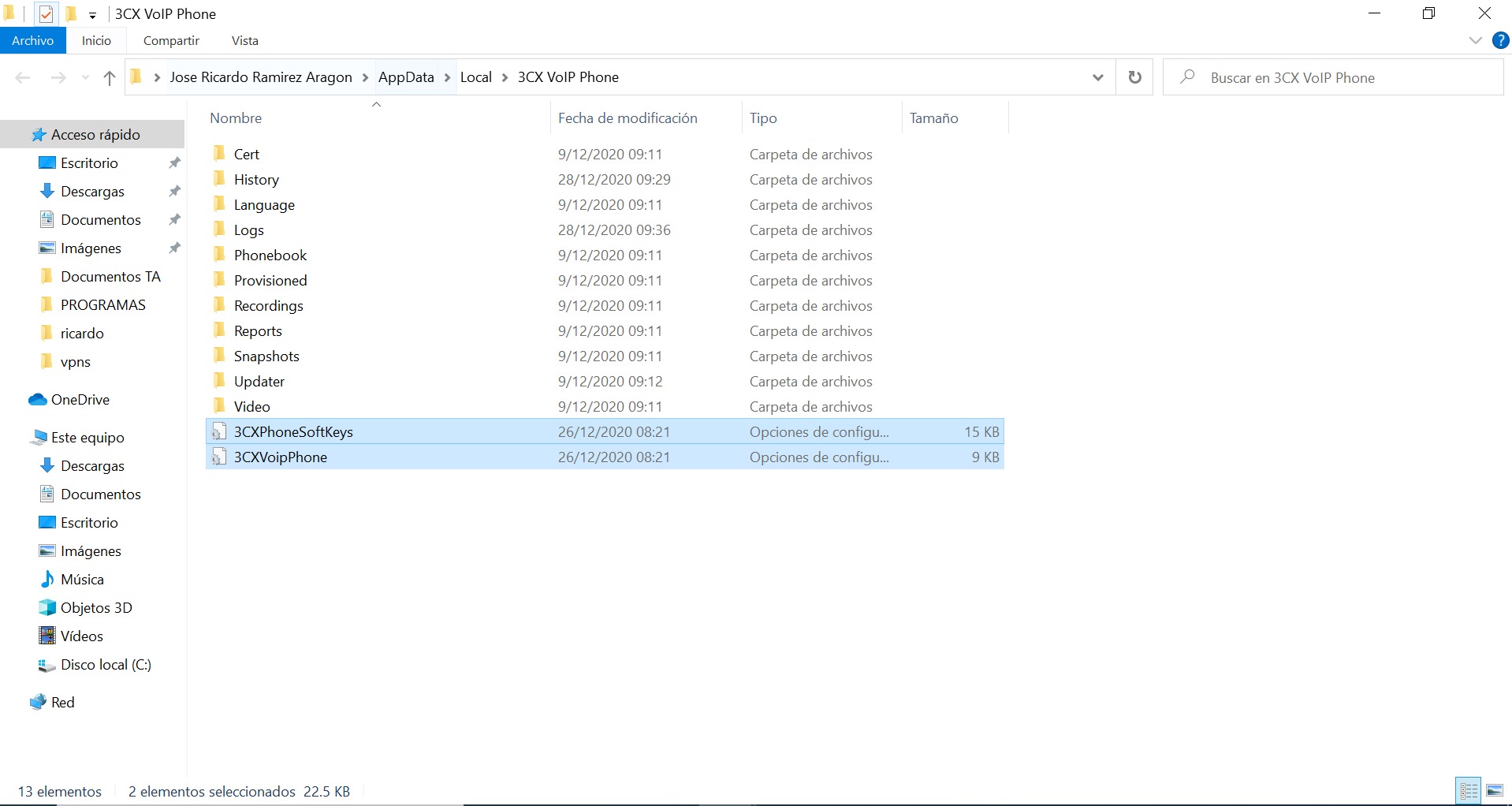Open Descargas under Este equipo
This screenshot has height=806, width=1512.
[92, 466]
